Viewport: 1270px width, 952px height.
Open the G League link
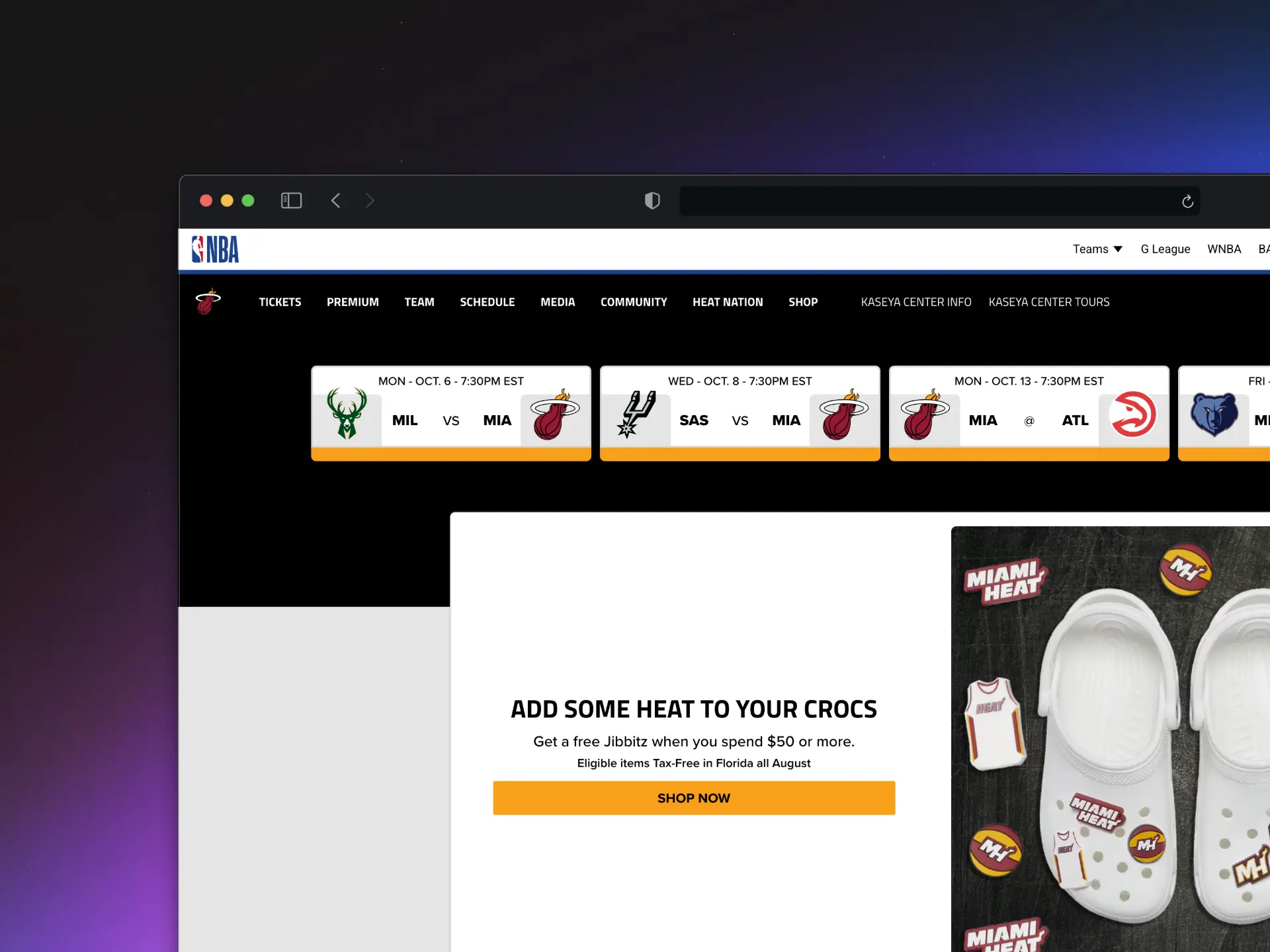point(1165,249)
